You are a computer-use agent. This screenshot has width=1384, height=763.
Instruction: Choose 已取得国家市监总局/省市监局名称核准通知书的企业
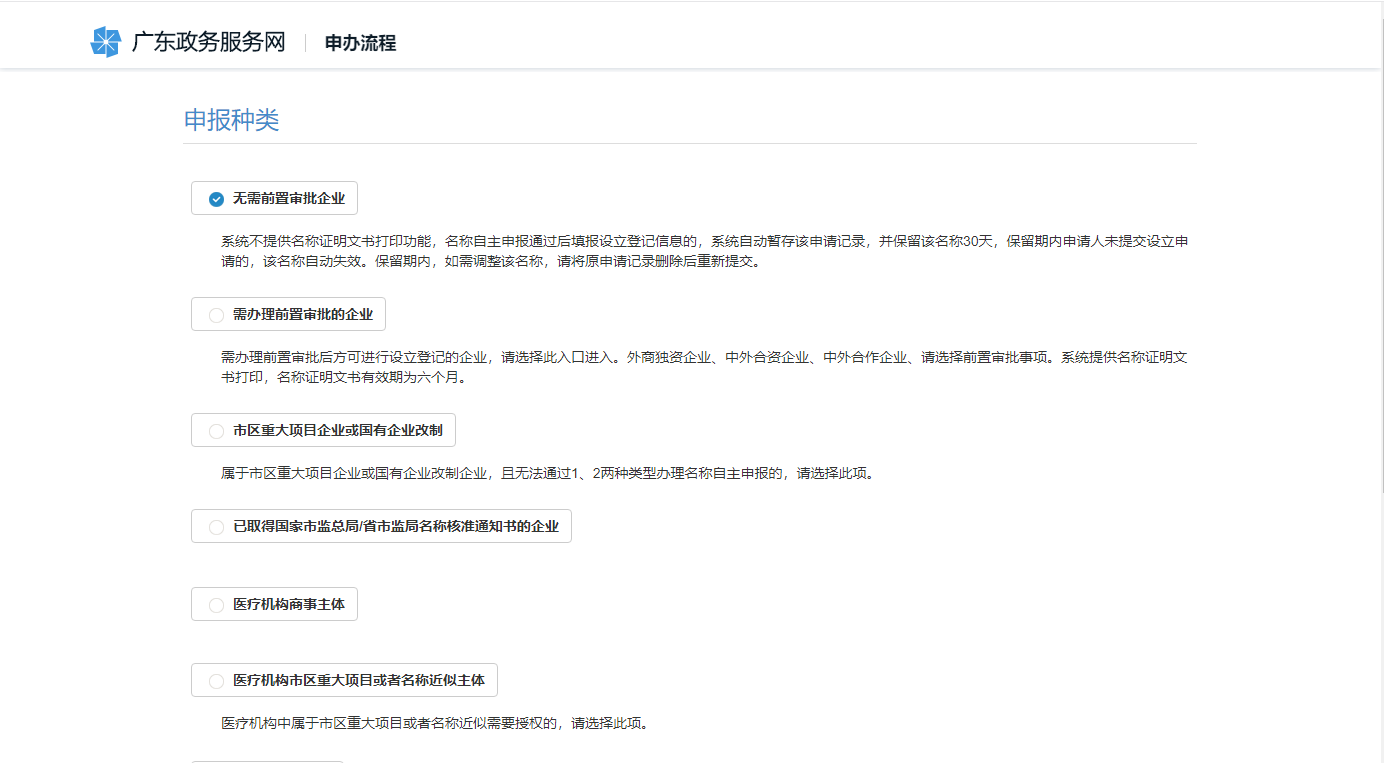381,526
